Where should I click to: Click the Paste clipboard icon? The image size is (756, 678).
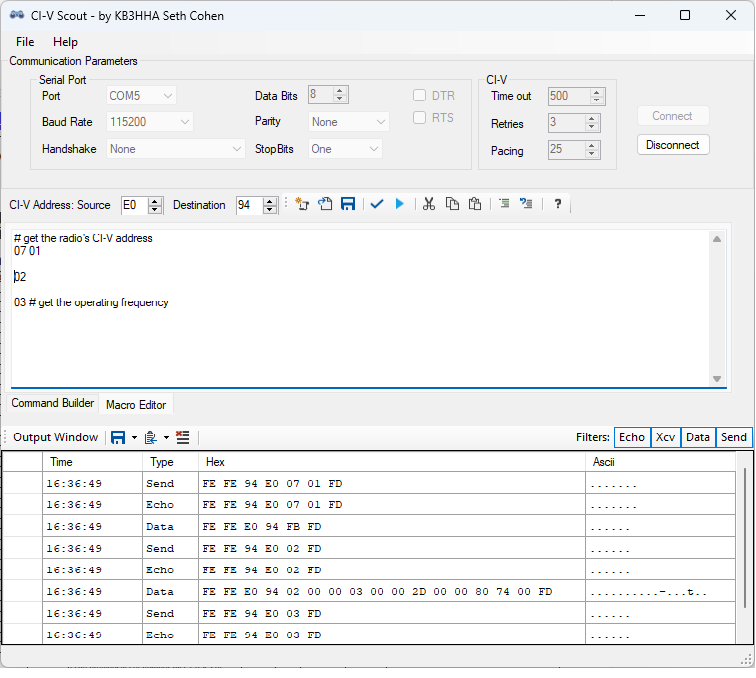(x=475, y=204)
